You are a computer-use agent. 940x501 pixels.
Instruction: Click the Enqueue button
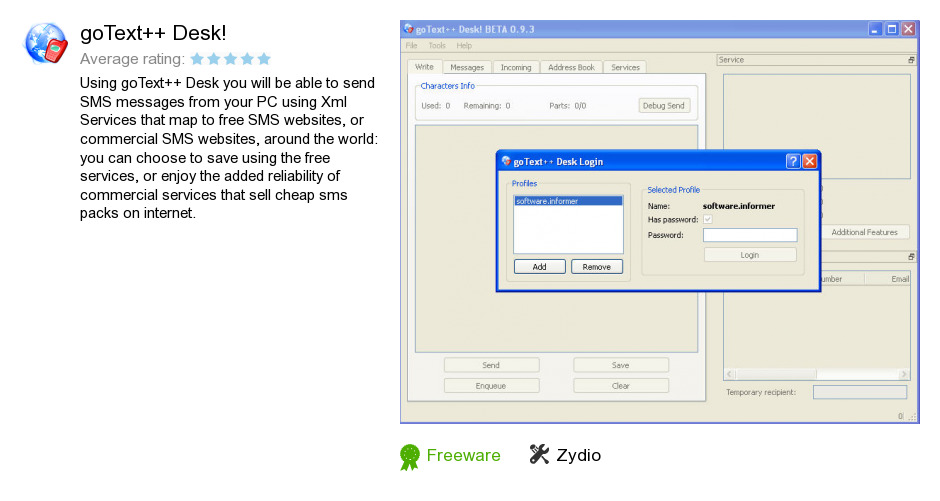[x=491, y=386]
